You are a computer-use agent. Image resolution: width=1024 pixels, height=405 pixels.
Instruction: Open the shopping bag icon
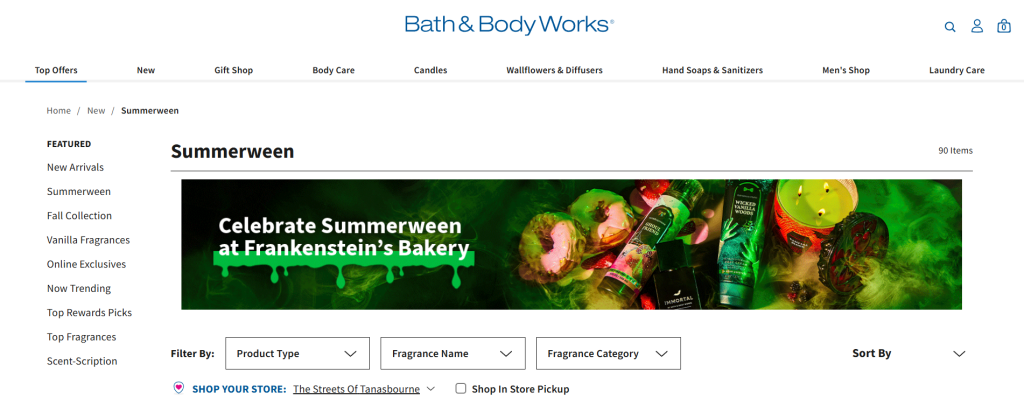click(x=1004, y=26)
